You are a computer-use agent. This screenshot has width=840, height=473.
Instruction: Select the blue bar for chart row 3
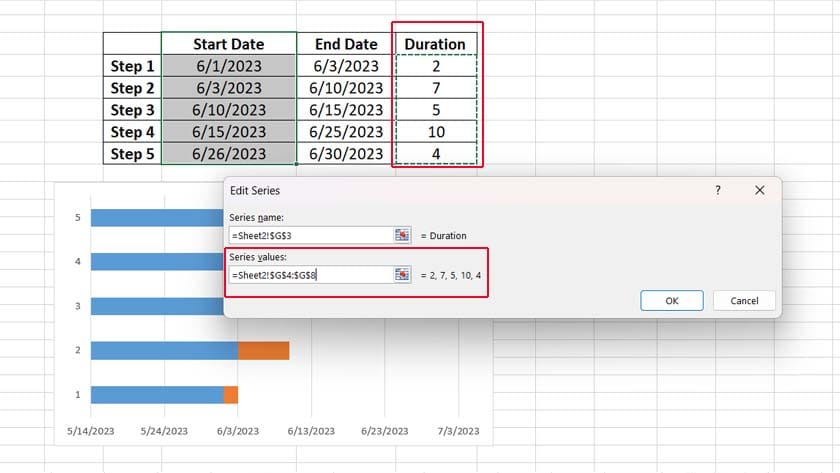pos(157,306)
